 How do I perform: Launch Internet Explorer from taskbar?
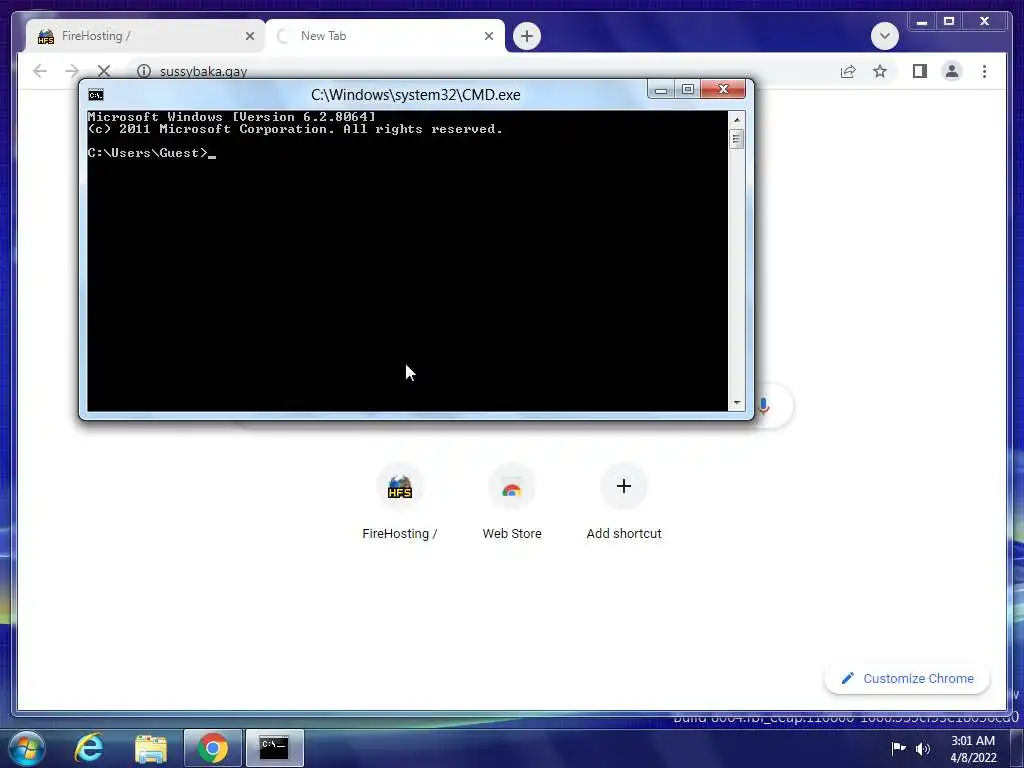tap(89, 748)
